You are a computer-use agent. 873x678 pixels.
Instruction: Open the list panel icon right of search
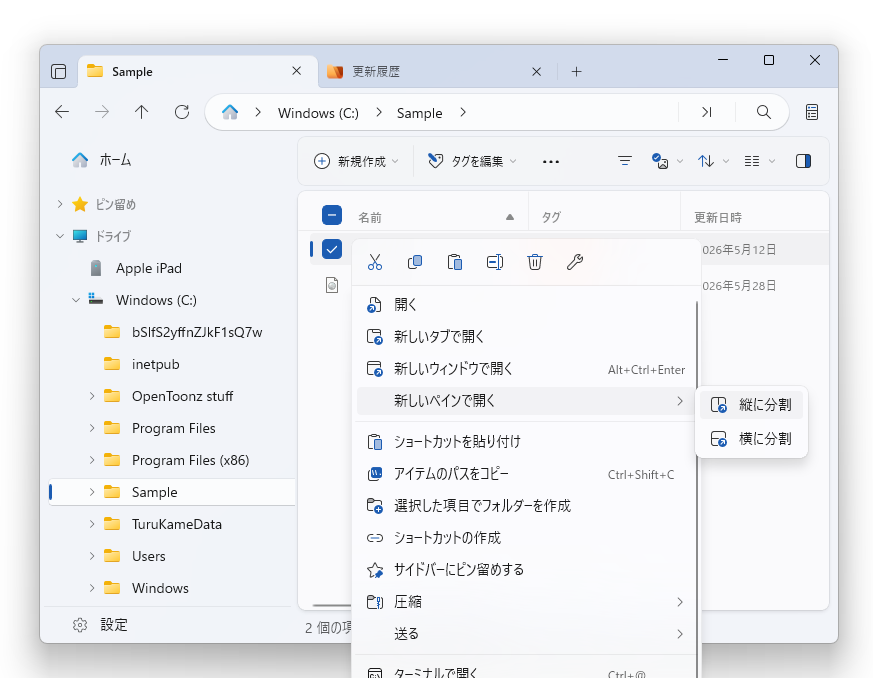pyautogui.click(x=812, y=112)
